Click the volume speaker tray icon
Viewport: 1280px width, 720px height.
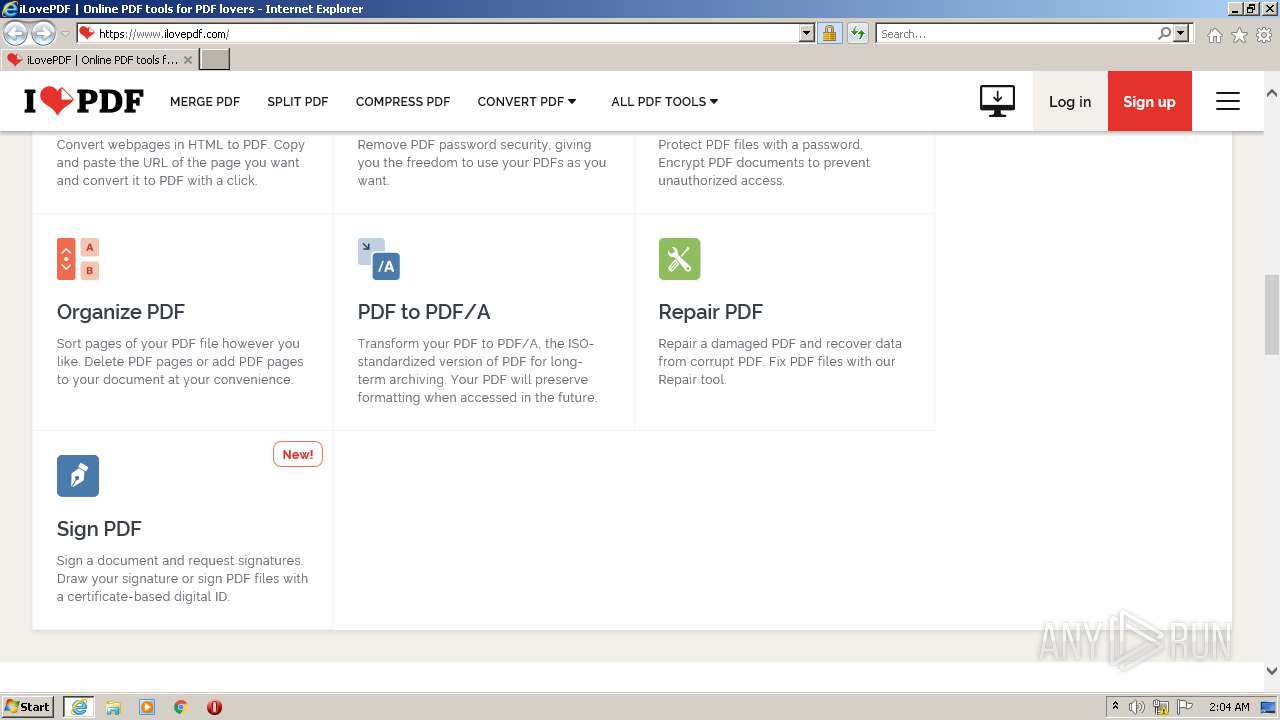pos(1137,707)
